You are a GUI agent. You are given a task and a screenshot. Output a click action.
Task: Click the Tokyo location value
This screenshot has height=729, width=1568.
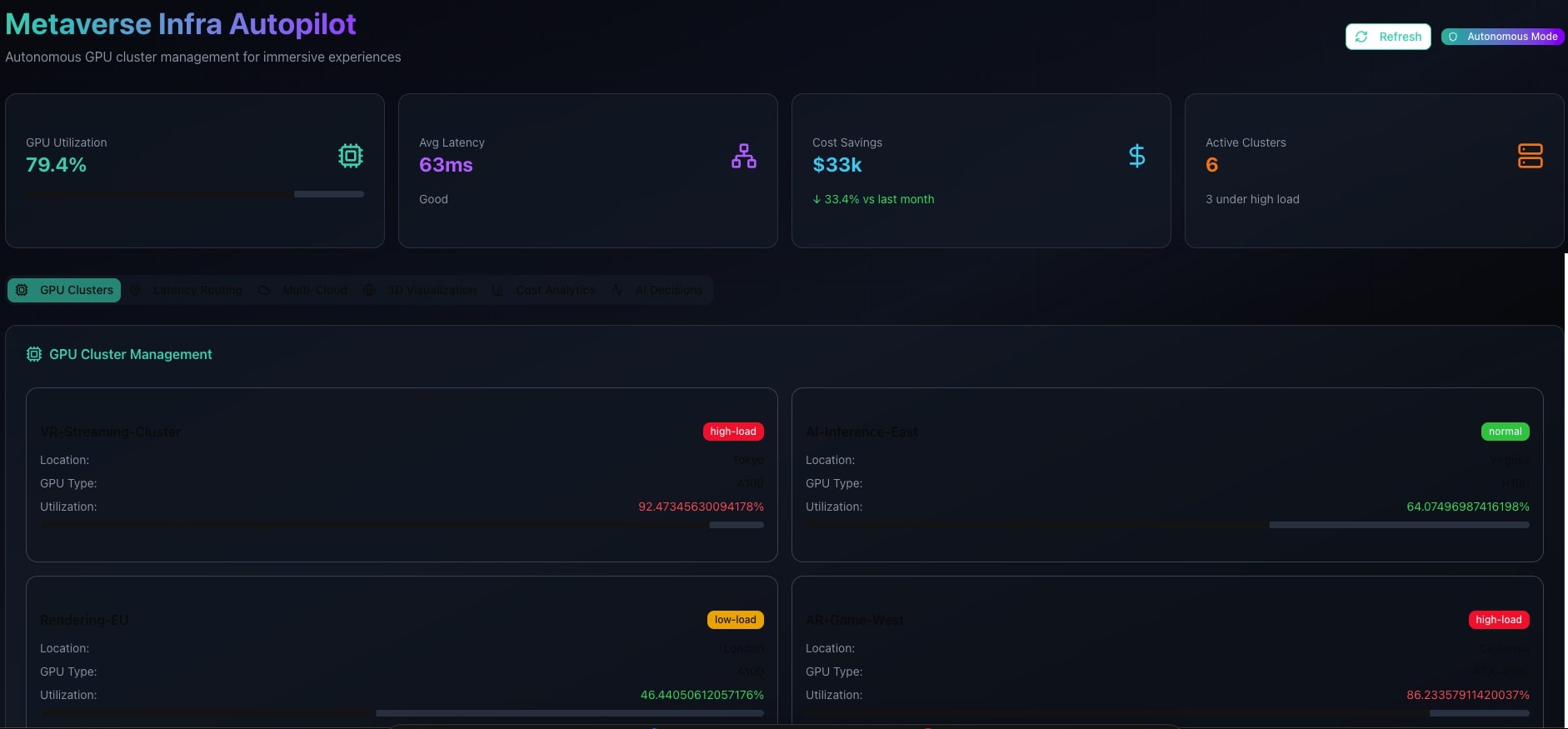(x=748, y=460)
